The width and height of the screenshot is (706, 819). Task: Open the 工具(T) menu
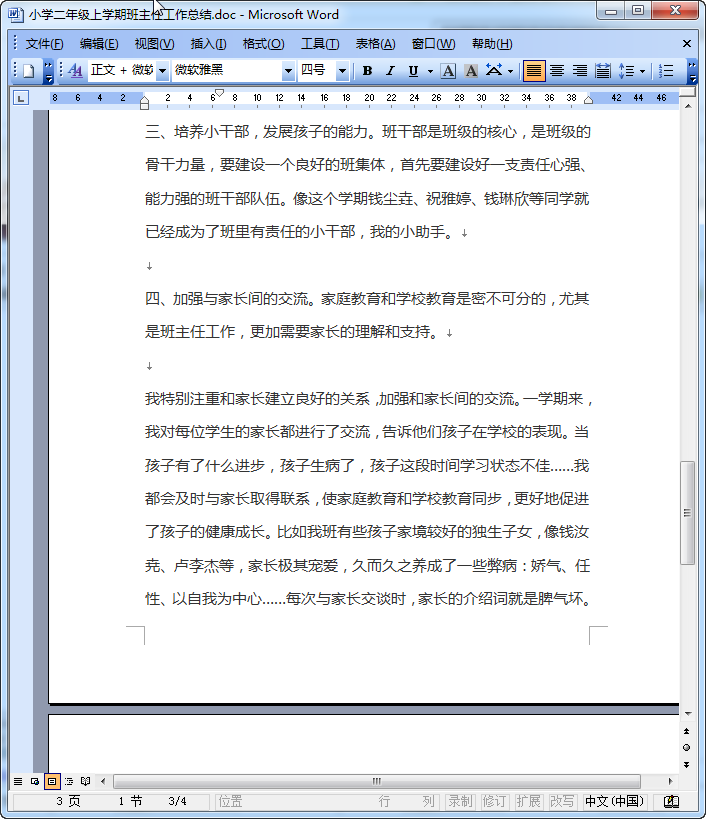pyautogui.click(x=320, y=44)
